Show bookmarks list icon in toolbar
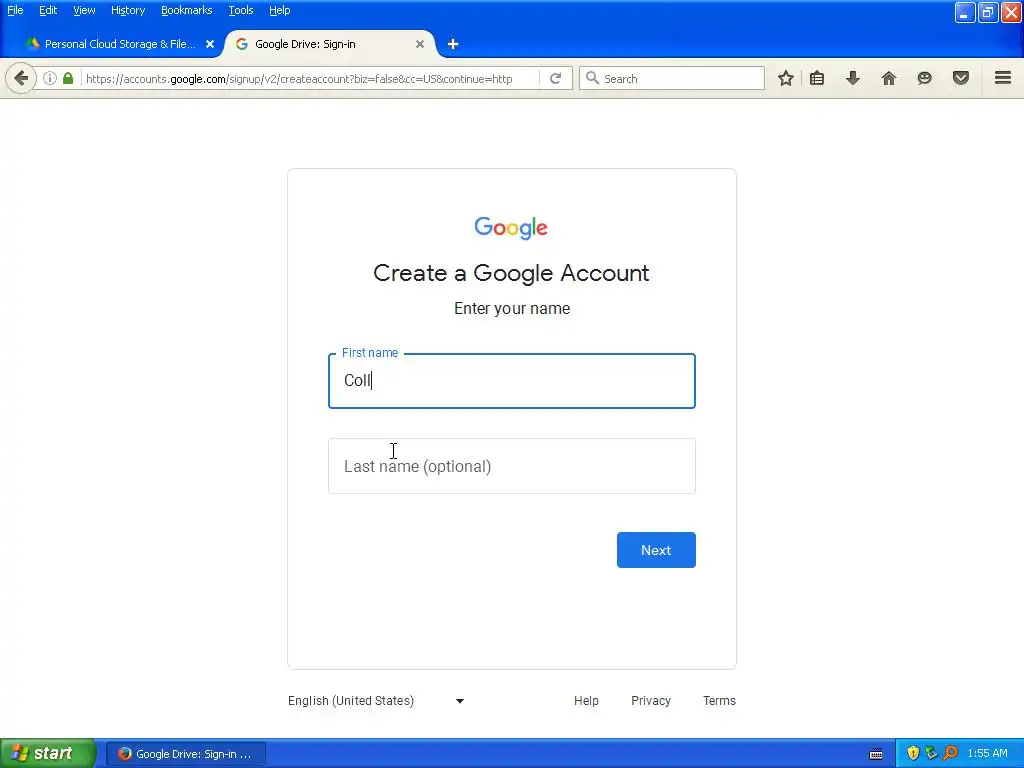Screen dimensions: 1024x768 point(817,78)
